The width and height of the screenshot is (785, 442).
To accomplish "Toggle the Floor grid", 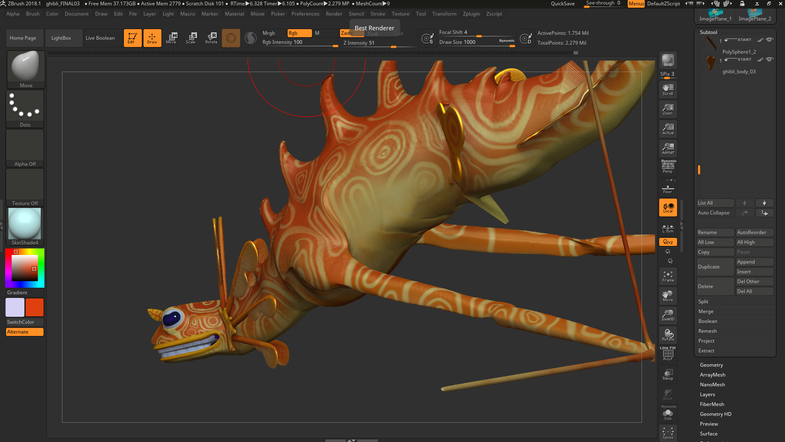I will [x=668, y=188].
